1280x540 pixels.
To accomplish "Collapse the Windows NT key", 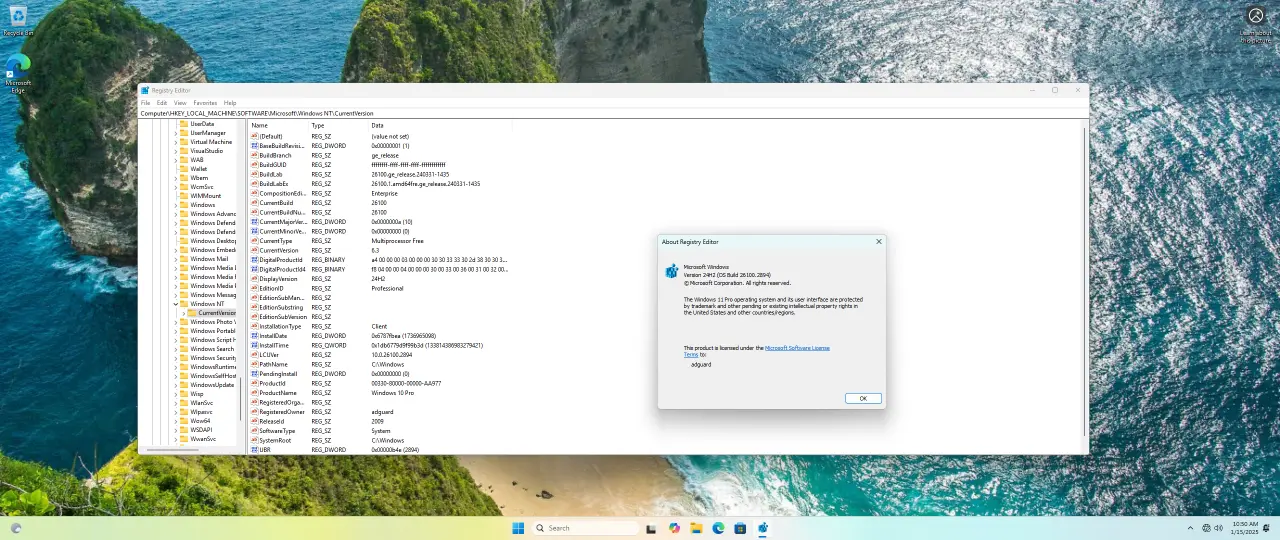I will pos(175,304).
